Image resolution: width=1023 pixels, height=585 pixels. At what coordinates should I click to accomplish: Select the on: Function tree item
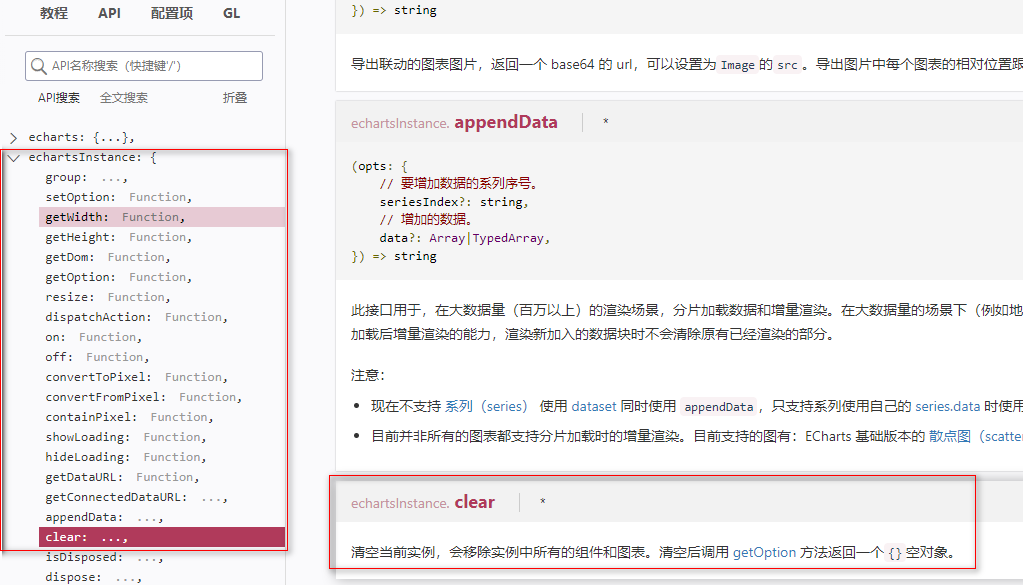click(162, 337)
